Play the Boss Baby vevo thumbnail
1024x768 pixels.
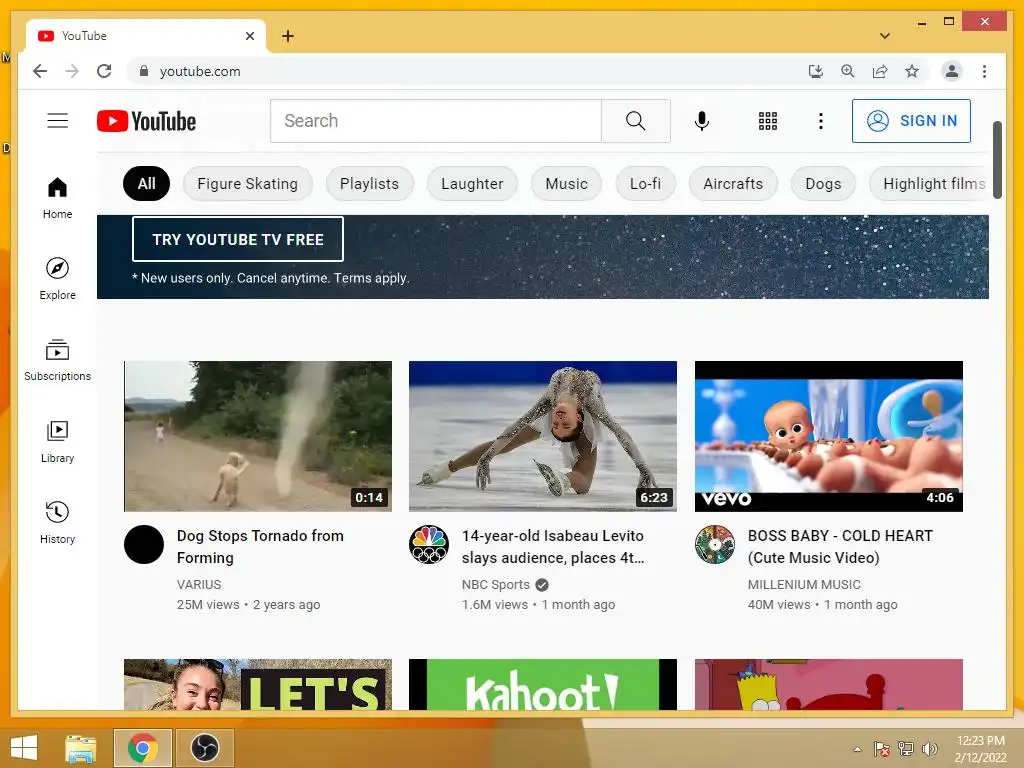click(x=829, y=436)
